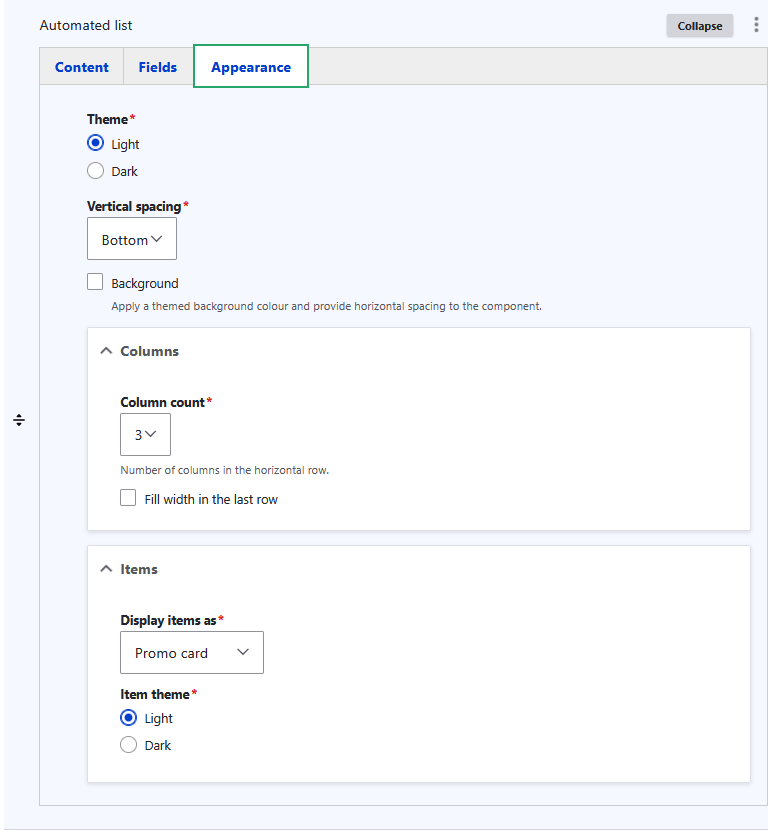This screenshot has width=775, height=832.
Task: Open the Display items as dropdown
Action: (x=191, y=653)
